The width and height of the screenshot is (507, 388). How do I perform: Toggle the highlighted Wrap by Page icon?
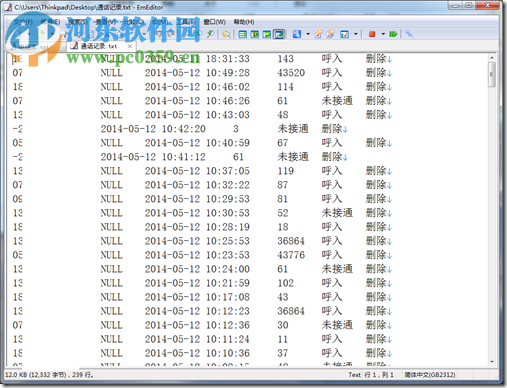tap(279, 34)
